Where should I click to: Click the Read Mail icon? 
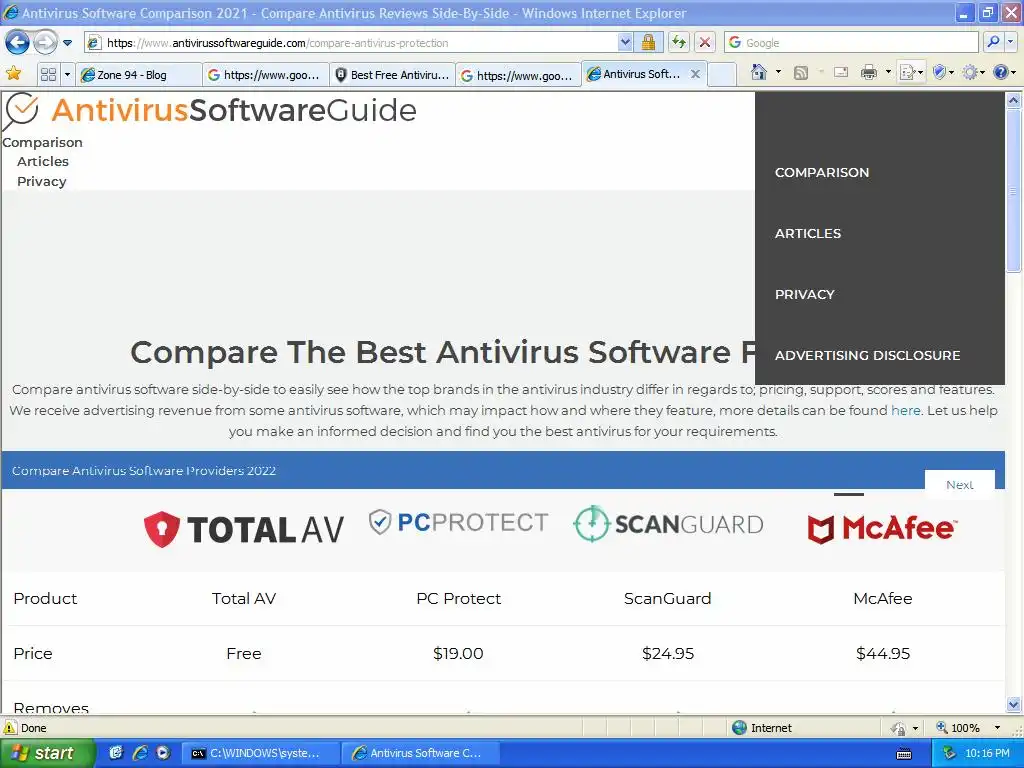click(x=841, y=73)
